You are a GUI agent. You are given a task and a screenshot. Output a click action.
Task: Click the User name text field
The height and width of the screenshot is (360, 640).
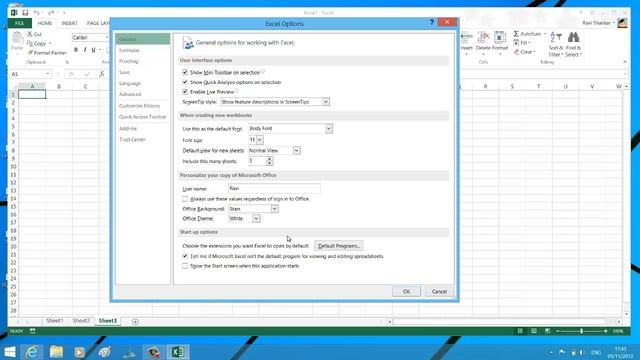(274, 189)
